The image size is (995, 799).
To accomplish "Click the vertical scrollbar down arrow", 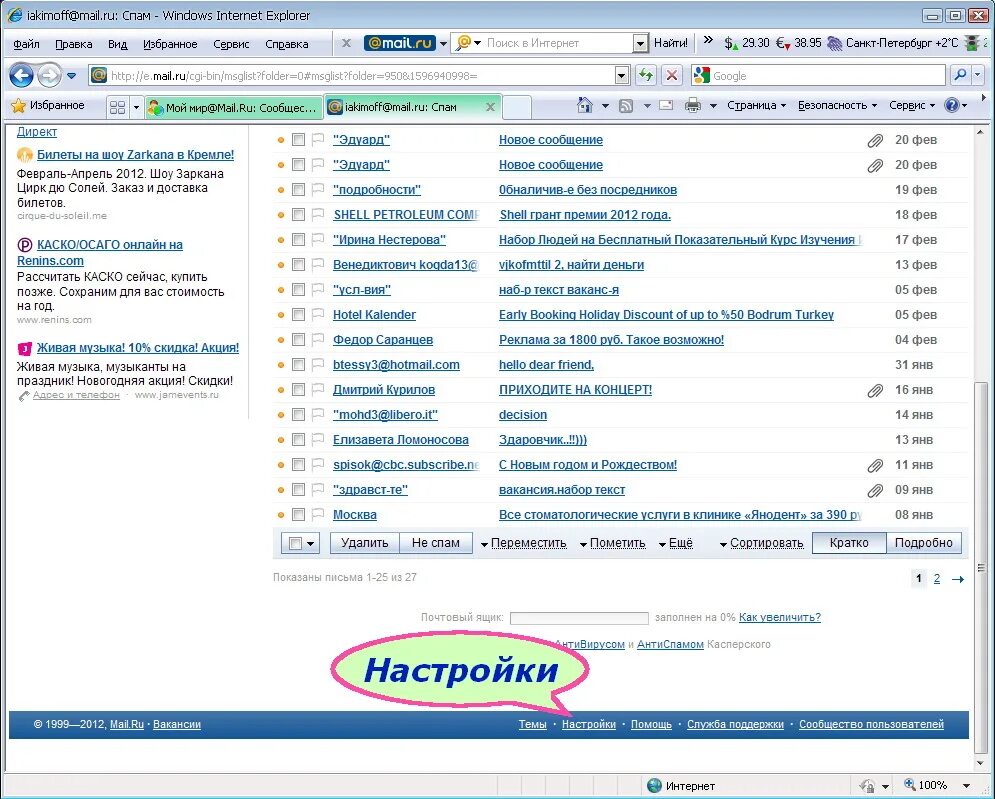I will tap(981, 763).
